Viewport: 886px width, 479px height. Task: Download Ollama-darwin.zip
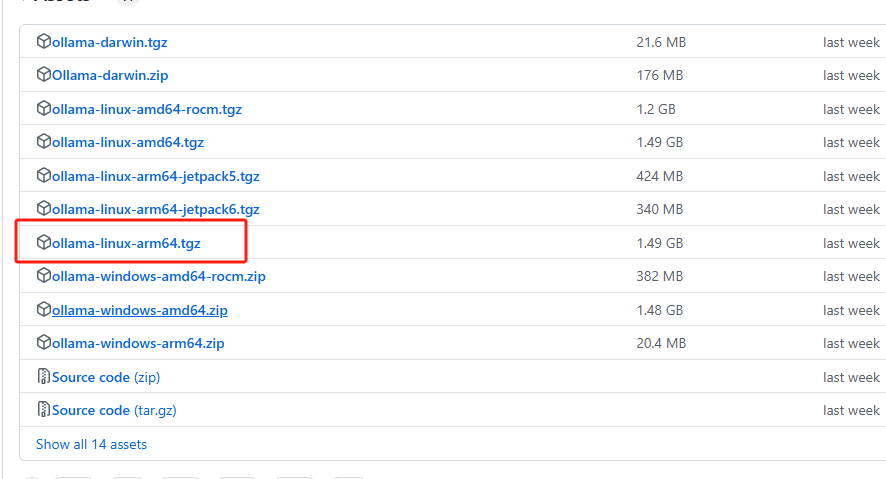pos(110,76)
